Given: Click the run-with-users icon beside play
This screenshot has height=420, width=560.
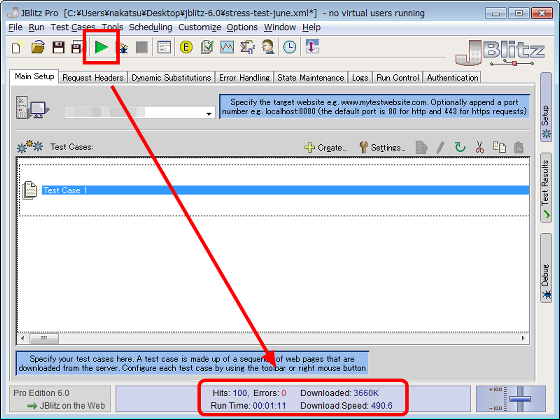Looking at the screenshot, I should [123, 48].
